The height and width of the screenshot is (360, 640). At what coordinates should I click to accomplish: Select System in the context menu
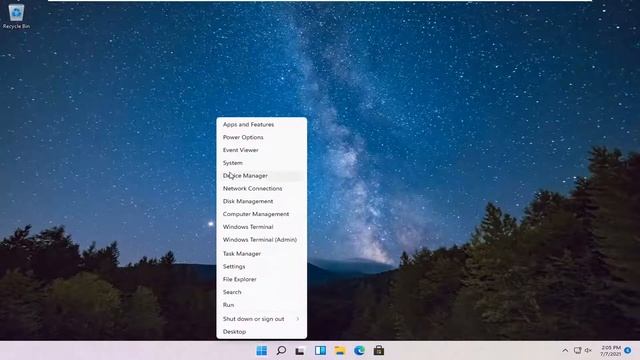262,163
